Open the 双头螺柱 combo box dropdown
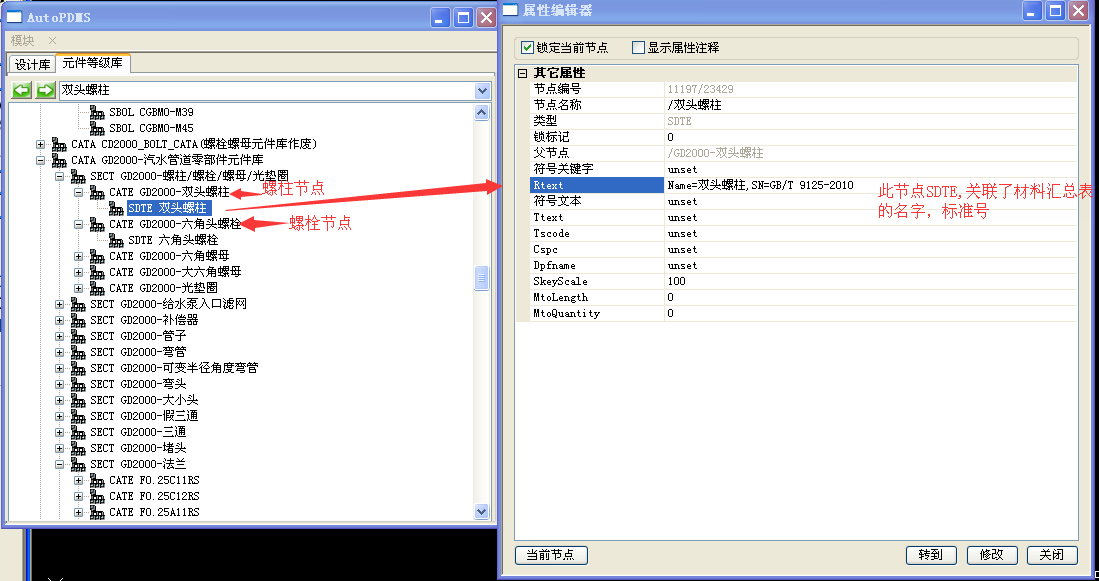Image resolution: width=1099 pixels, height=581 pixels. [483, 91]
